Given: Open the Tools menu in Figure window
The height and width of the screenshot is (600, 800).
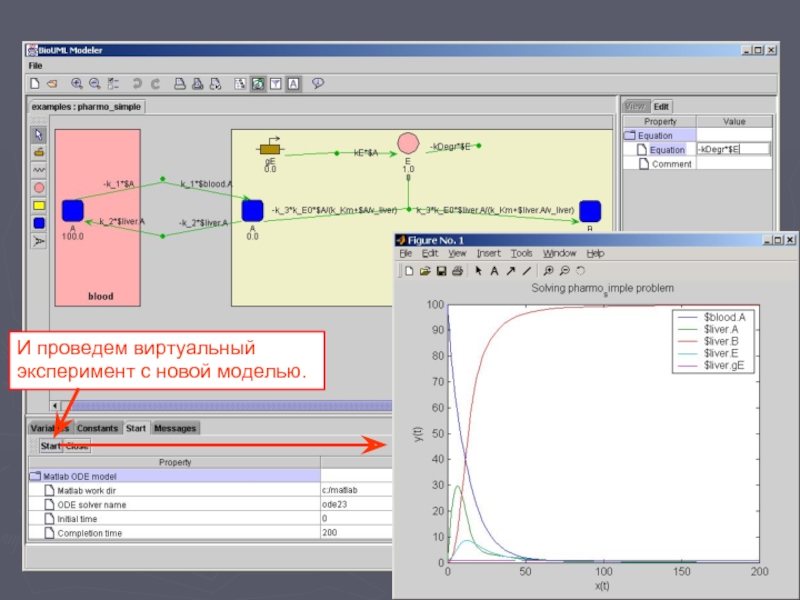Looking at the screenshot, I should (521, 254).
